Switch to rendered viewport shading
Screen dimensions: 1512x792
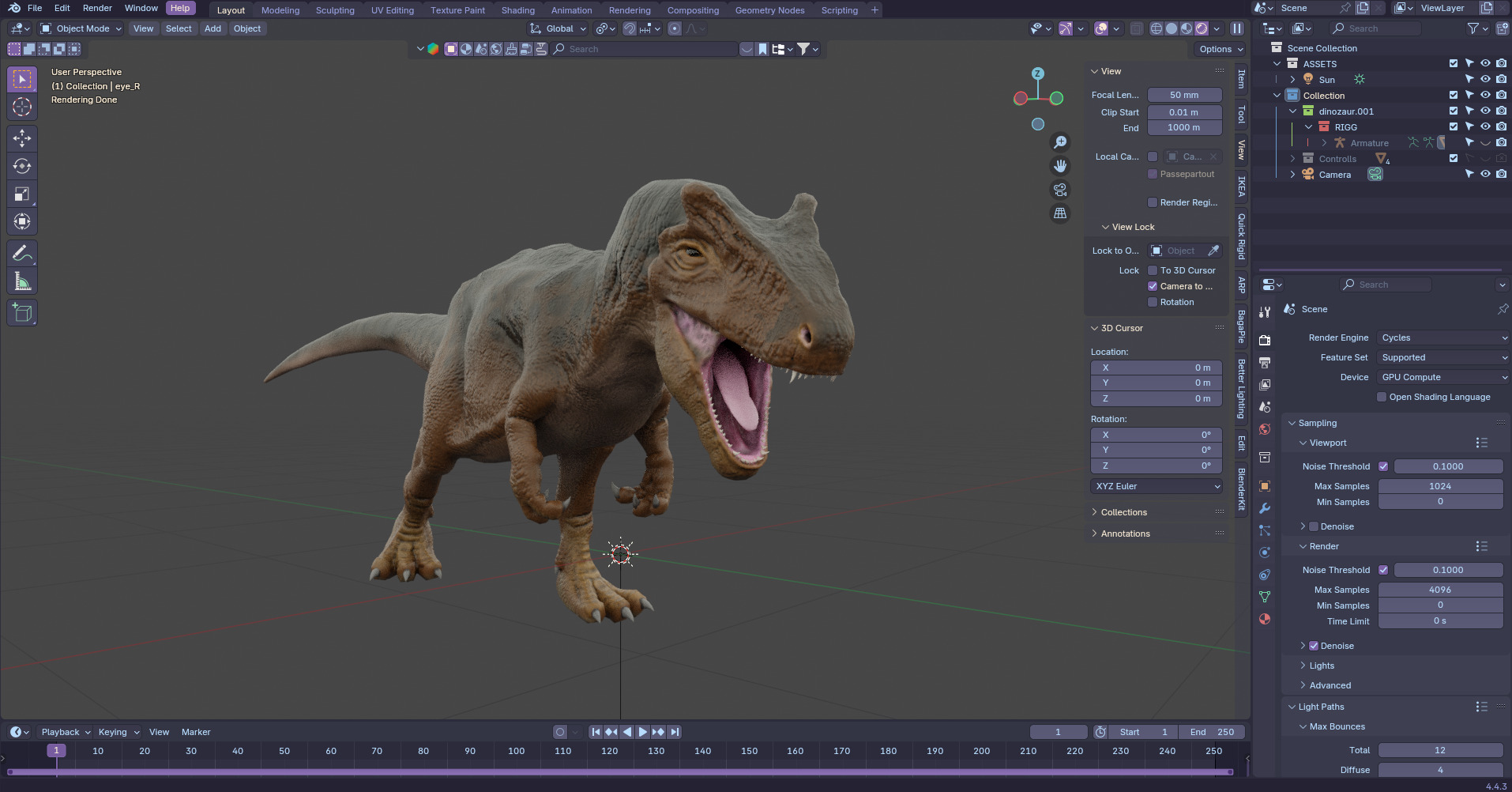pos(1202,28)
